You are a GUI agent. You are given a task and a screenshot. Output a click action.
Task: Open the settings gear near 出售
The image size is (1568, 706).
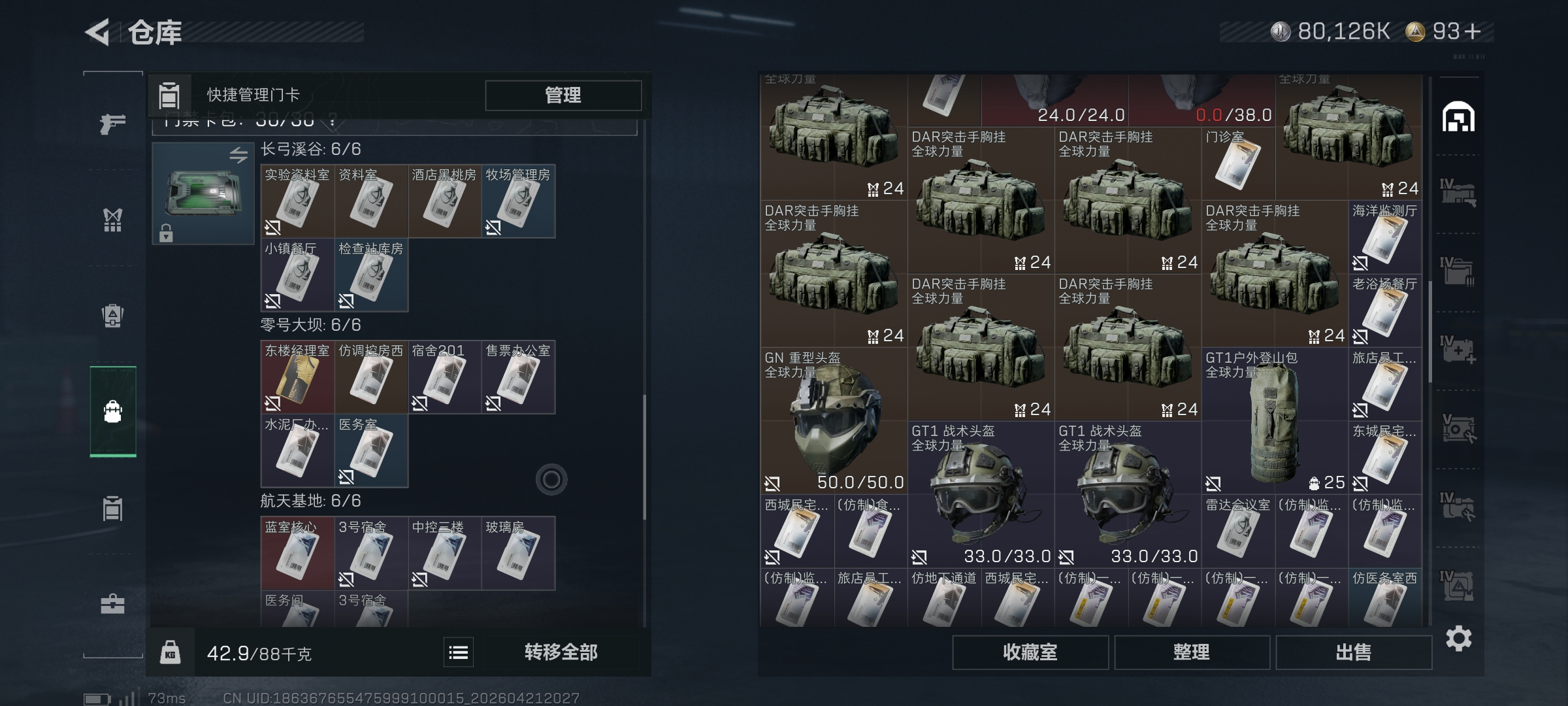click(x=1458, y=639)
